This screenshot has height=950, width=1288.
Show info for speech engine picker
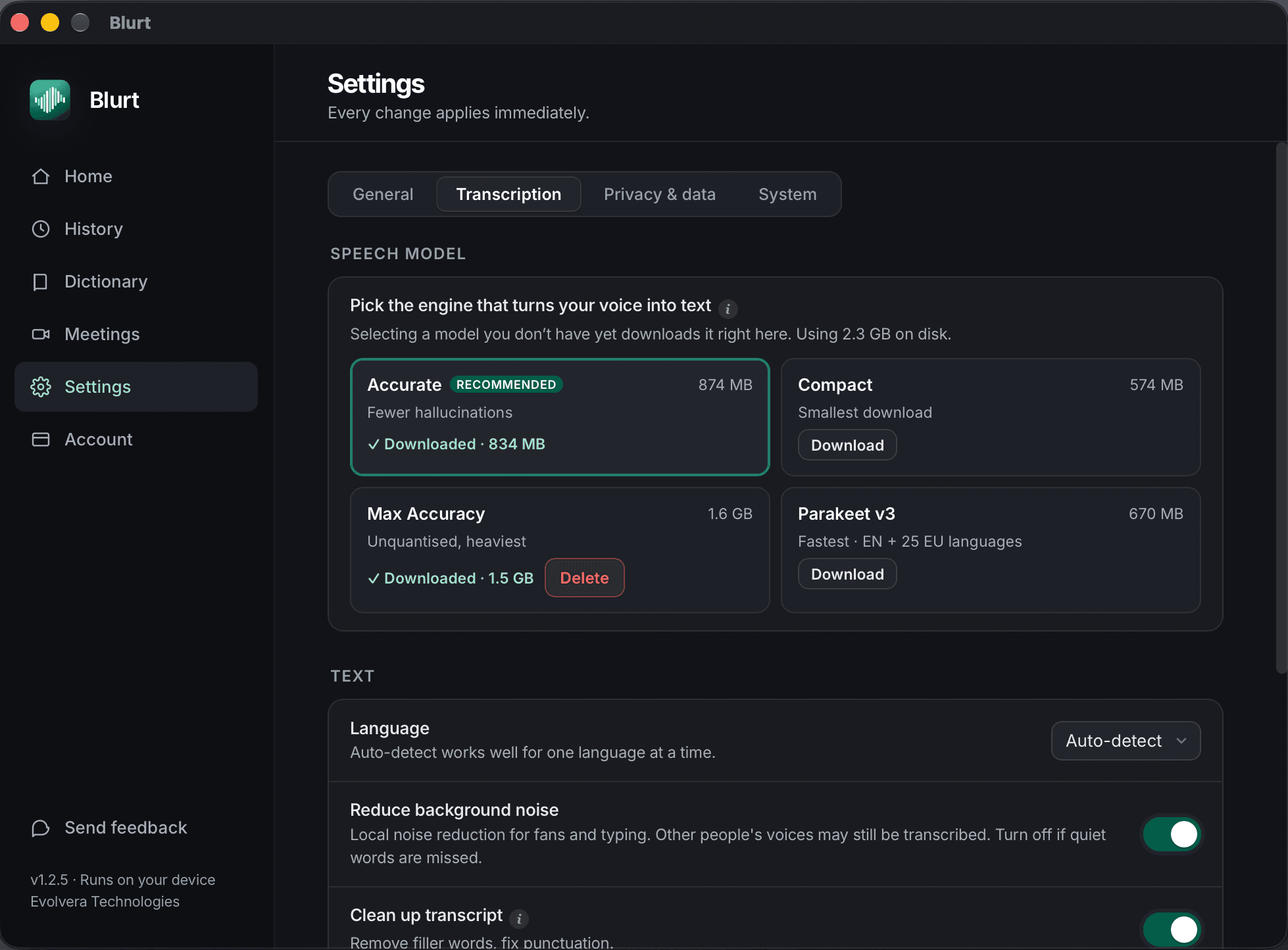(x=728, y=309)
